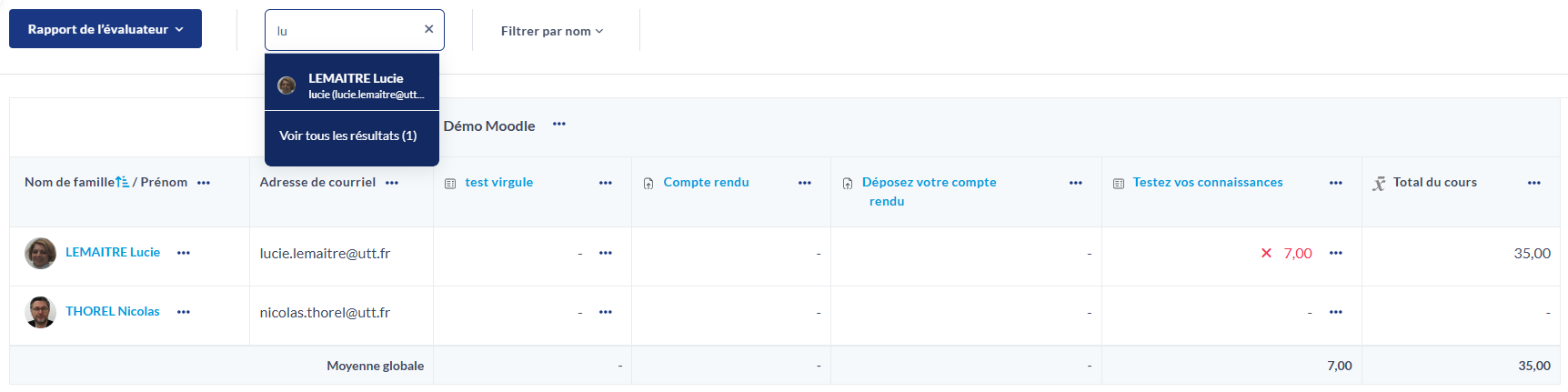
Task: Open Déposez votre compte rendu actions menu
Action: click(1076, 183)
